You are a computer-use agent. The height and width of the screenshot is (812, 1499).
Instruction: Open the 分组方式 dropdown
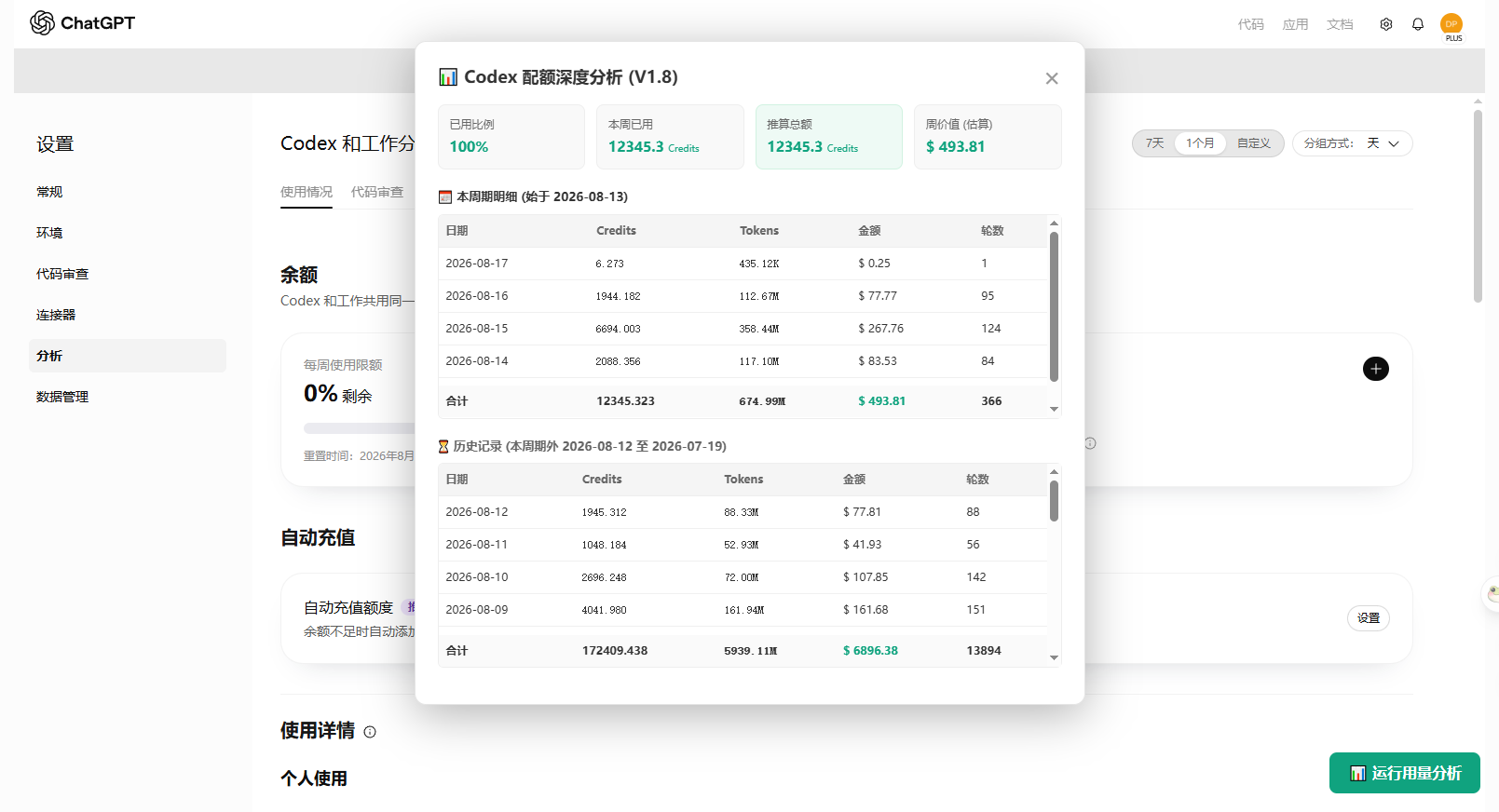pos(1352,143)
